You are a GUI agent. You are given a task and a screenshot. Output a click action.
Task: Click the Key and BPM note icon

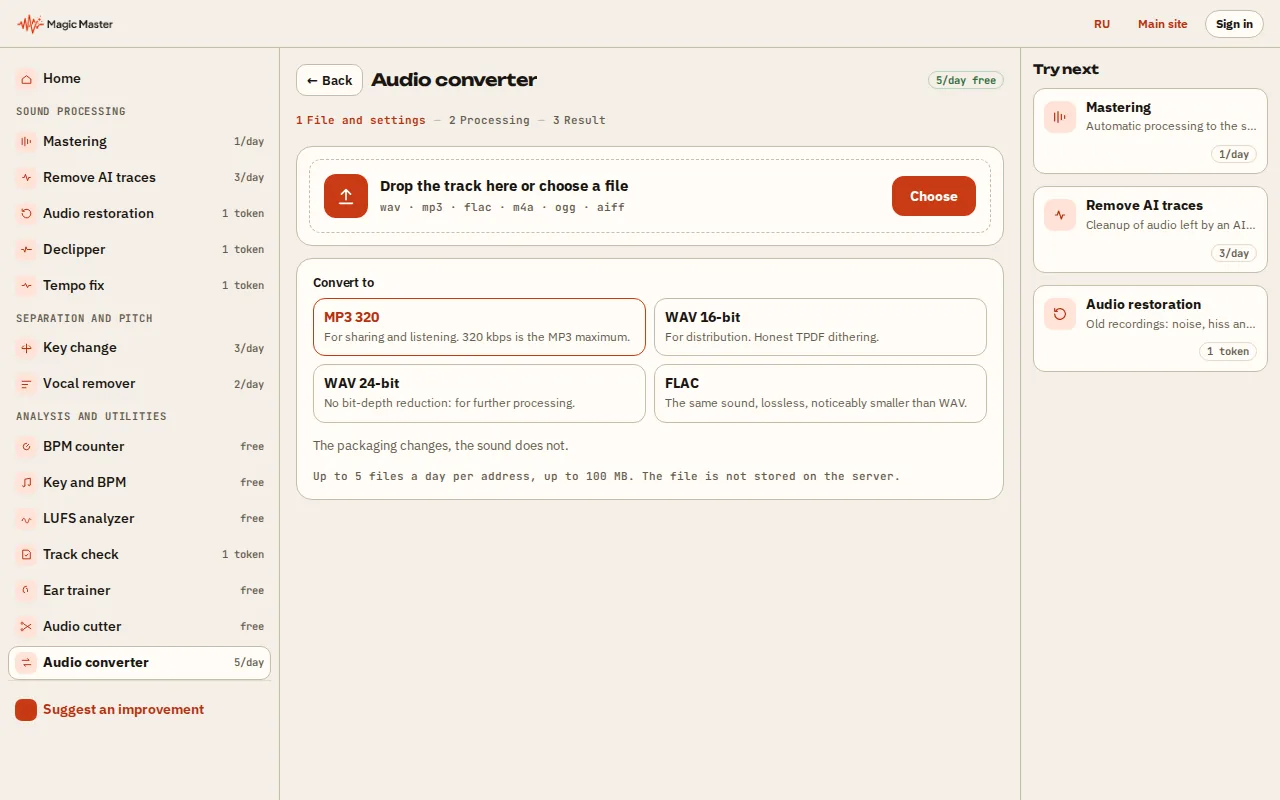pyautogui.click(x=26, y=483)
